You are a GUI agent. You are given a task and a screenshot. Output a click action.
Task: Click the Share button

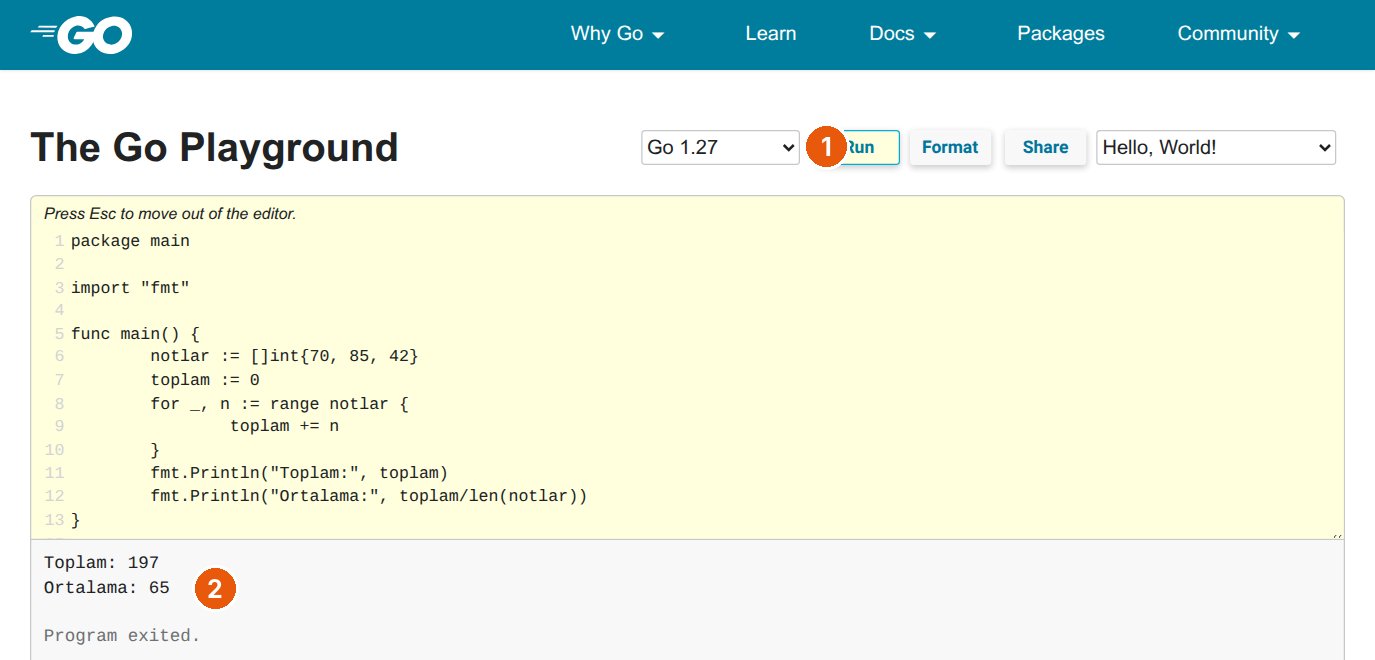(1045, 147)
